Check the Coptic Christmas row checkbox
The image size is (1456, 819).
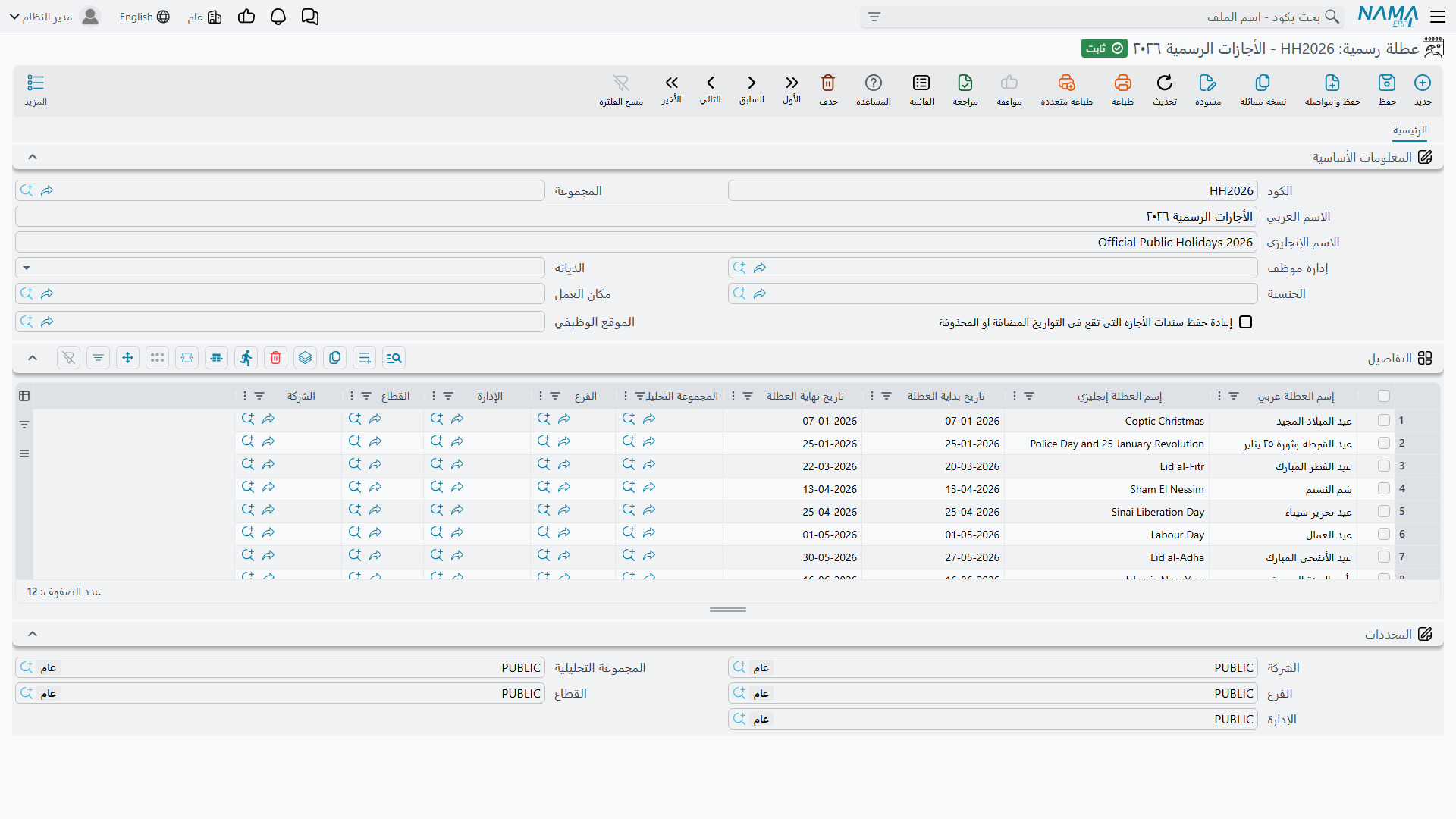(1384, 420)
